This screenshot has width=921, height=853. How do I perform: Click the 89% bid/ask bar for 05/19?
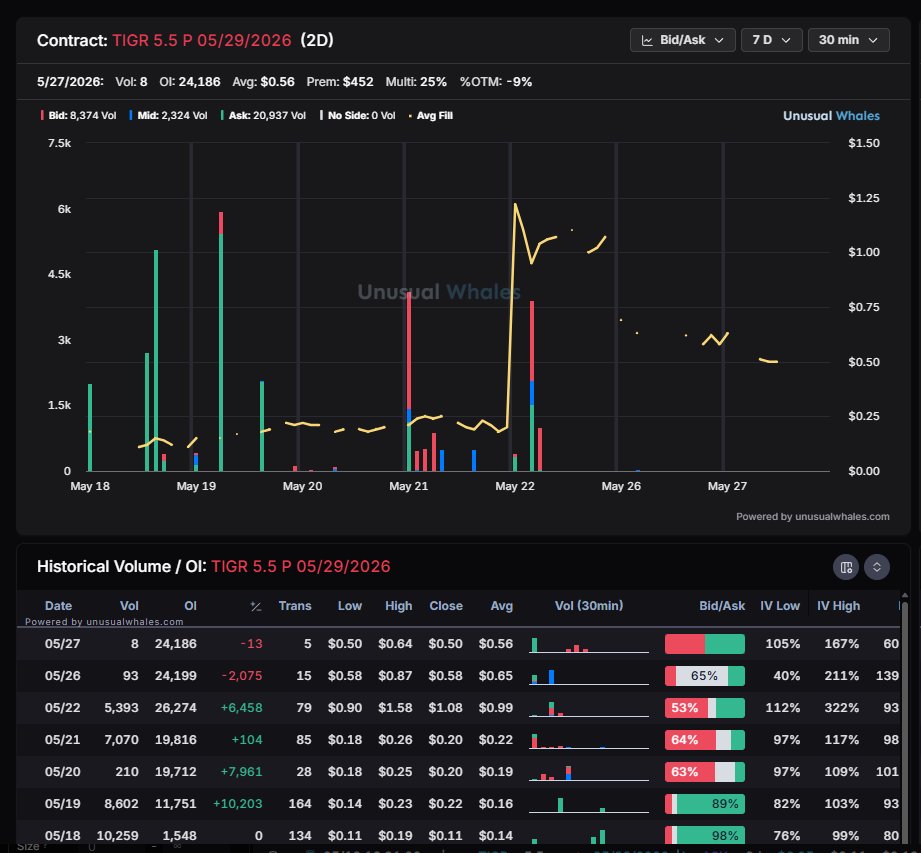click(705, 804)
